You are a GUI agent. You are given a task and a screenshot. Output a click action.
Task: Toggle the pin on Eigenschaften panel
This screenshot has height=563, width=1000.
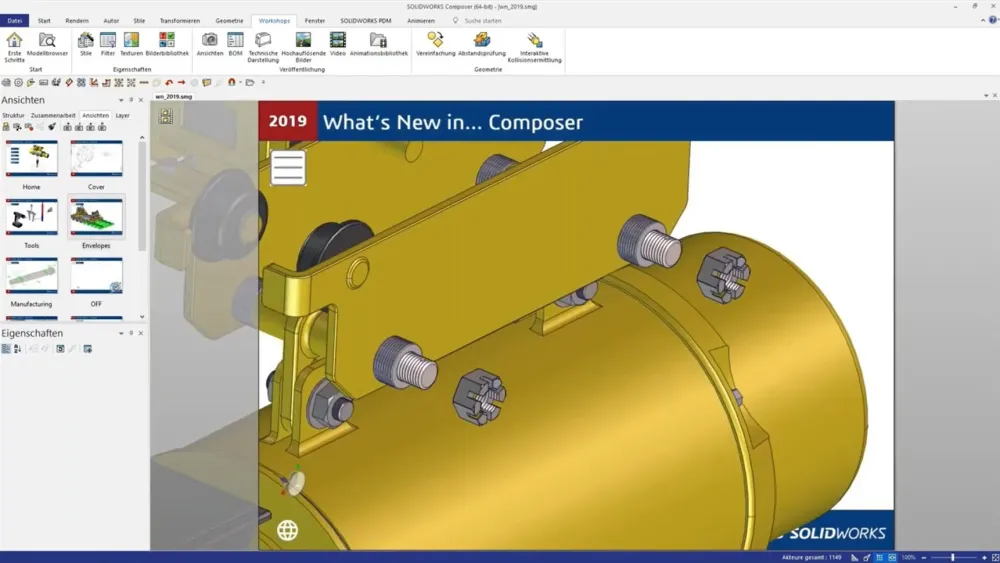coord(131,333)
